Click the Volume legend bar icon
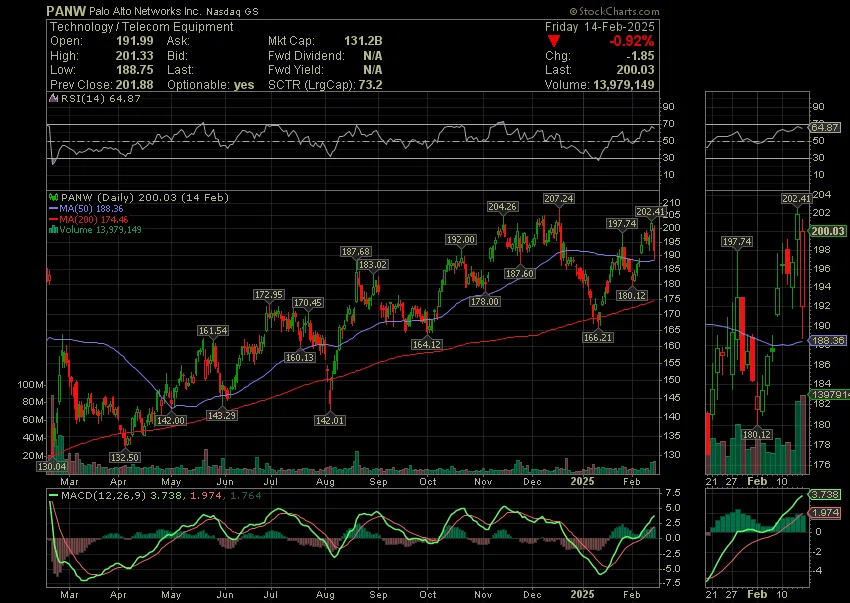The width and height of the screenshot is (850, 603). click(x=53, y=229)
